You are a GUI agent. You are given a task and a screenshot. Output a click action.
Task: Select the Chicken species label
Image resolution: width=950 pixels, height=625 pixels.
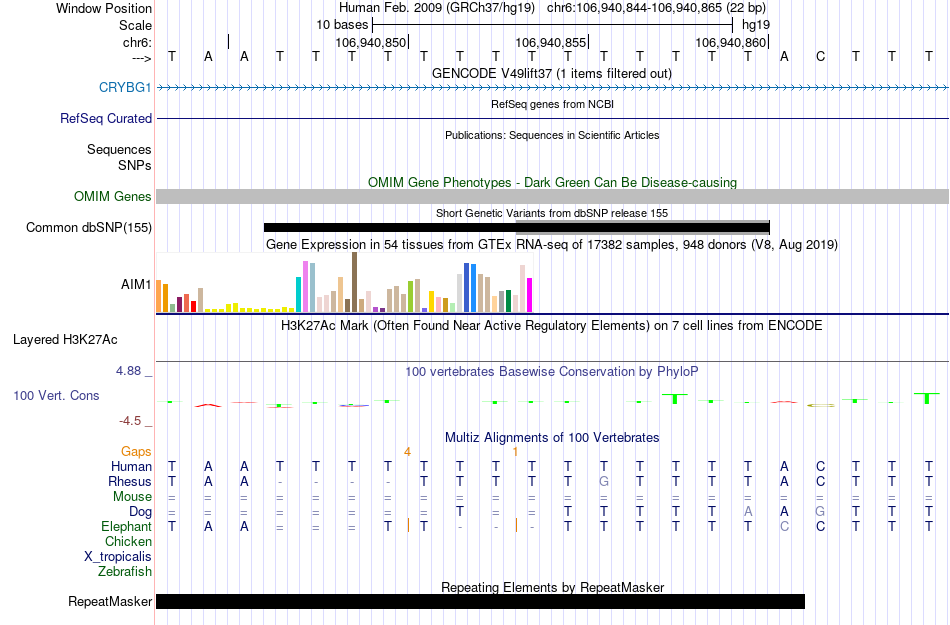pos(128,541)
